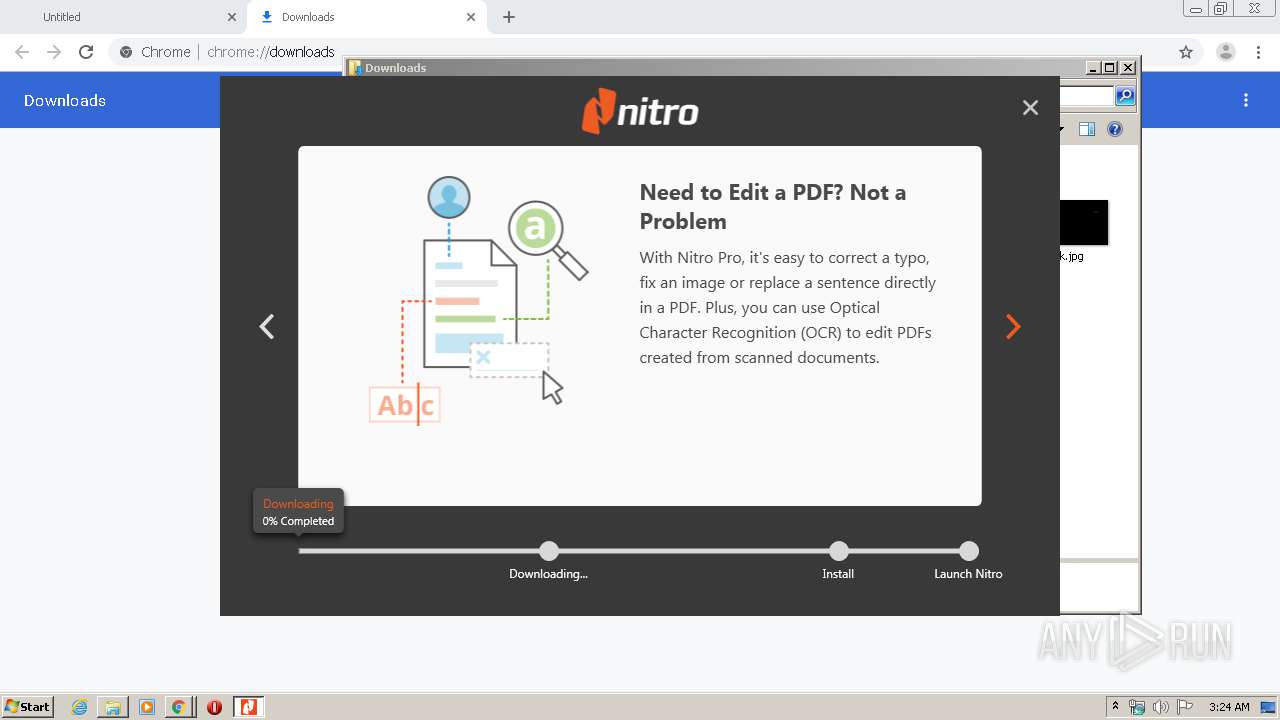Click the Install step marker
The height and width of the screenshot is (720, 1280).
(838, 551)
